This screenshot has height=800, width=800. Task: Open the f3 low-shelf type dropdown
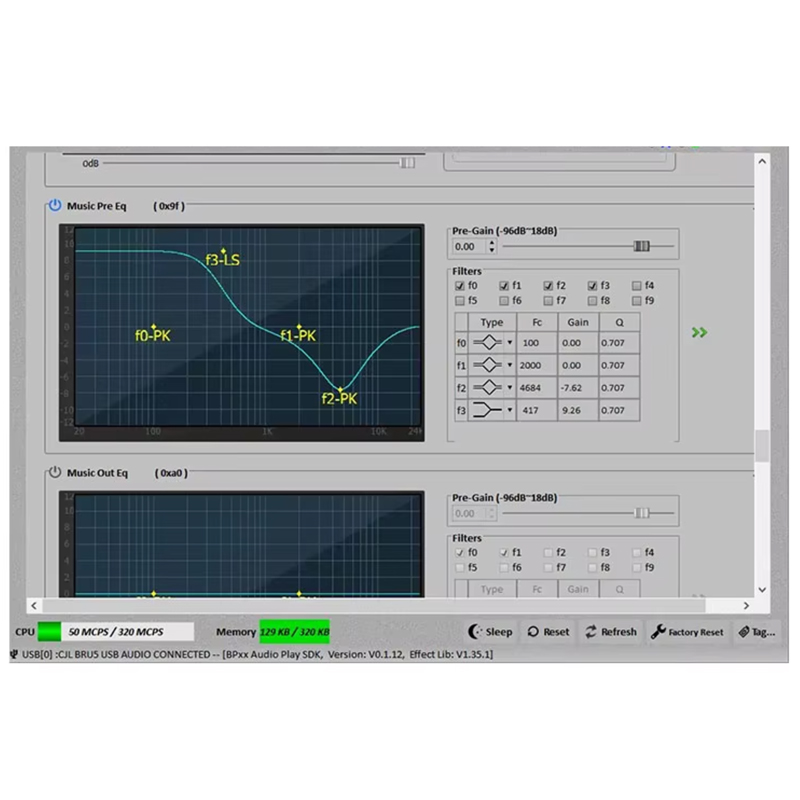coord(509,410)
